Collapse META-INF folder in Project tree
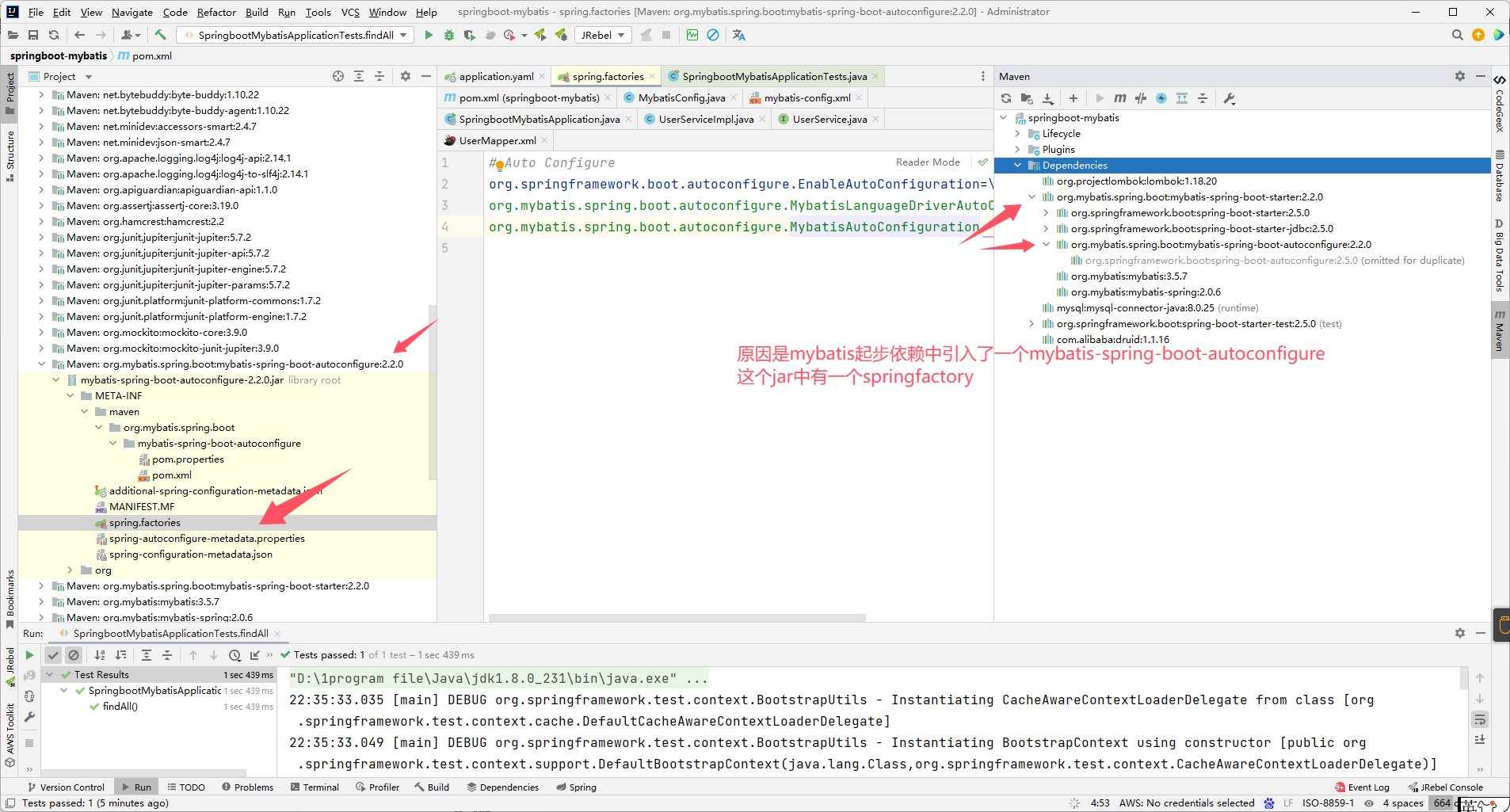The height and width of the screenshot is (812, 1510). [71, 396]
